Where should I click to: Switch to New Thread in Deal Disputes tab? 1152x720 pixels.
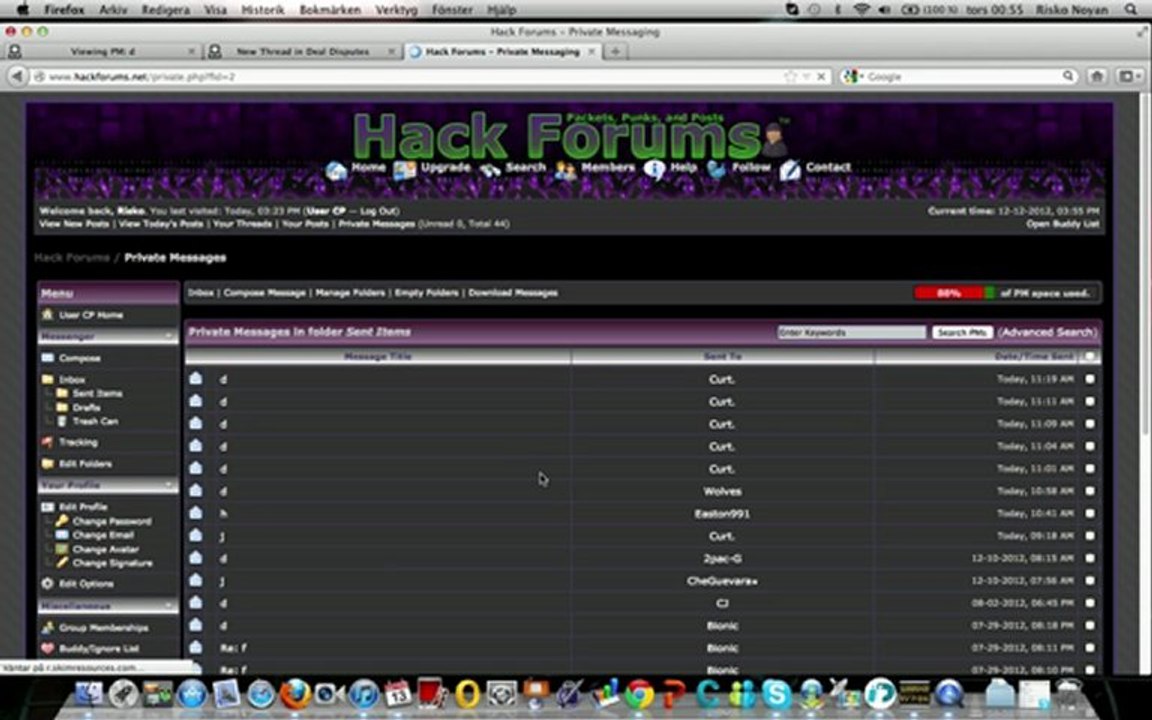click(301, 51)
